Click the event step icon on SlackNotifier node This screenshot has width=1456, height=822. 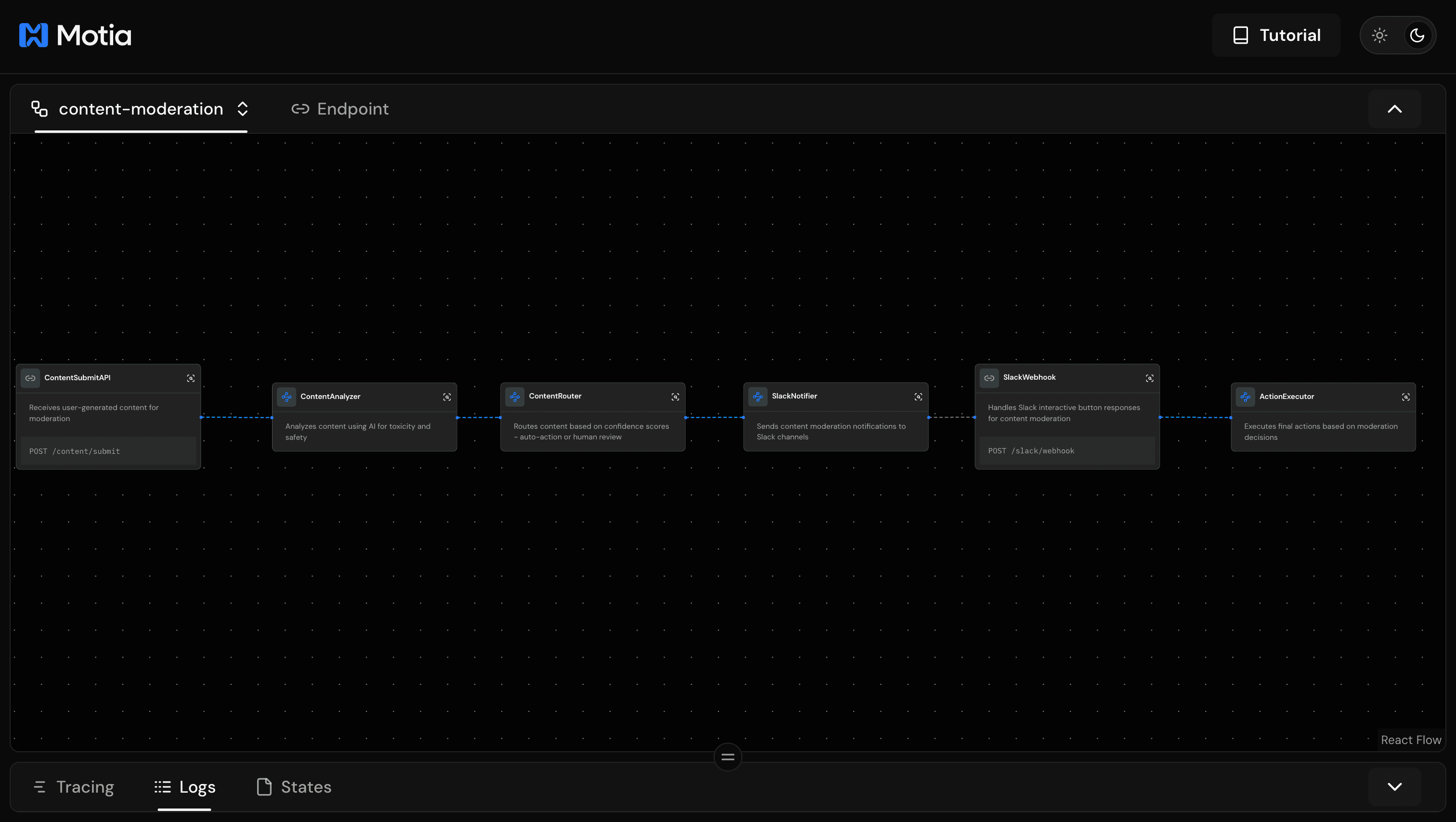757,397
